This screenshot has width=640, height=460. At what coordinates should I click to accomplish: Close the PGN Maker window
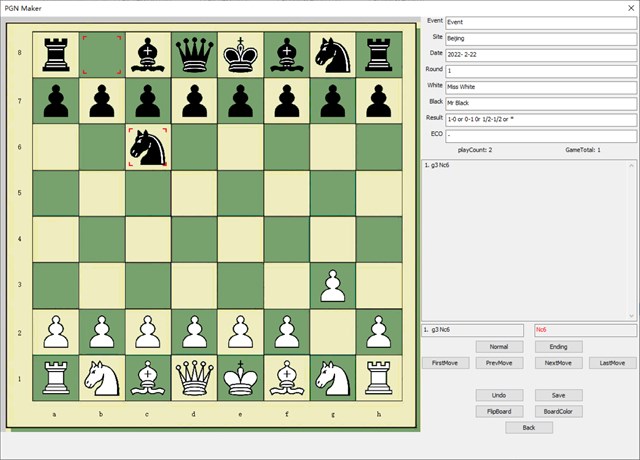631,8
